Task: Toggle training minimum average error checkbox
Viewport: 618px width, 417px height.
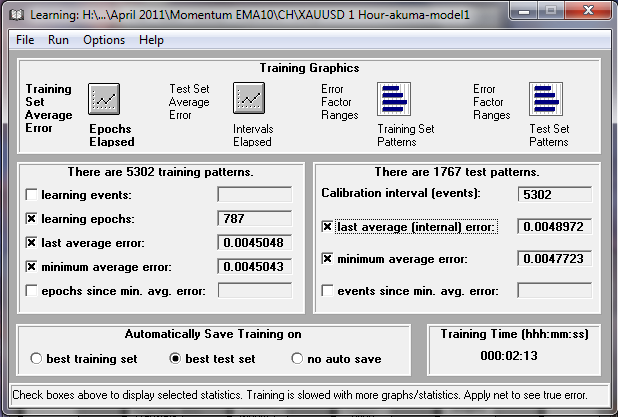Action: click(31, 266)
